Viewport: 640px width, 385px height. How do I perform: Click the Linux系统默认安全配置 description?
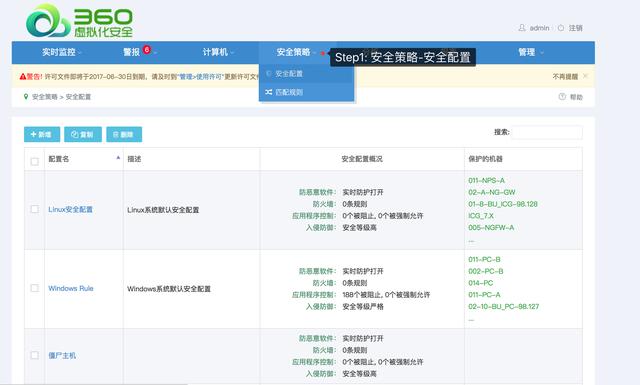163,210
